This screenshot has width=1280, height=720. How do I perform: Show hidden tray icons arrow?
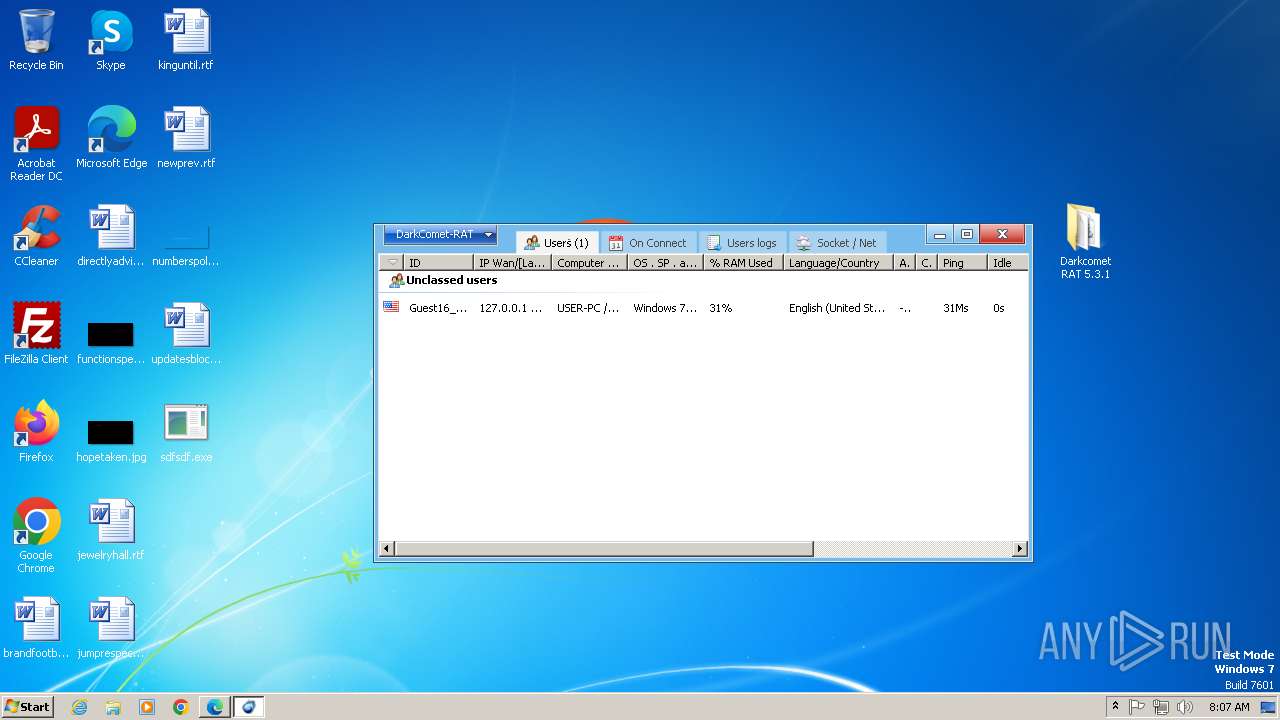click(x=1115, y=707)
